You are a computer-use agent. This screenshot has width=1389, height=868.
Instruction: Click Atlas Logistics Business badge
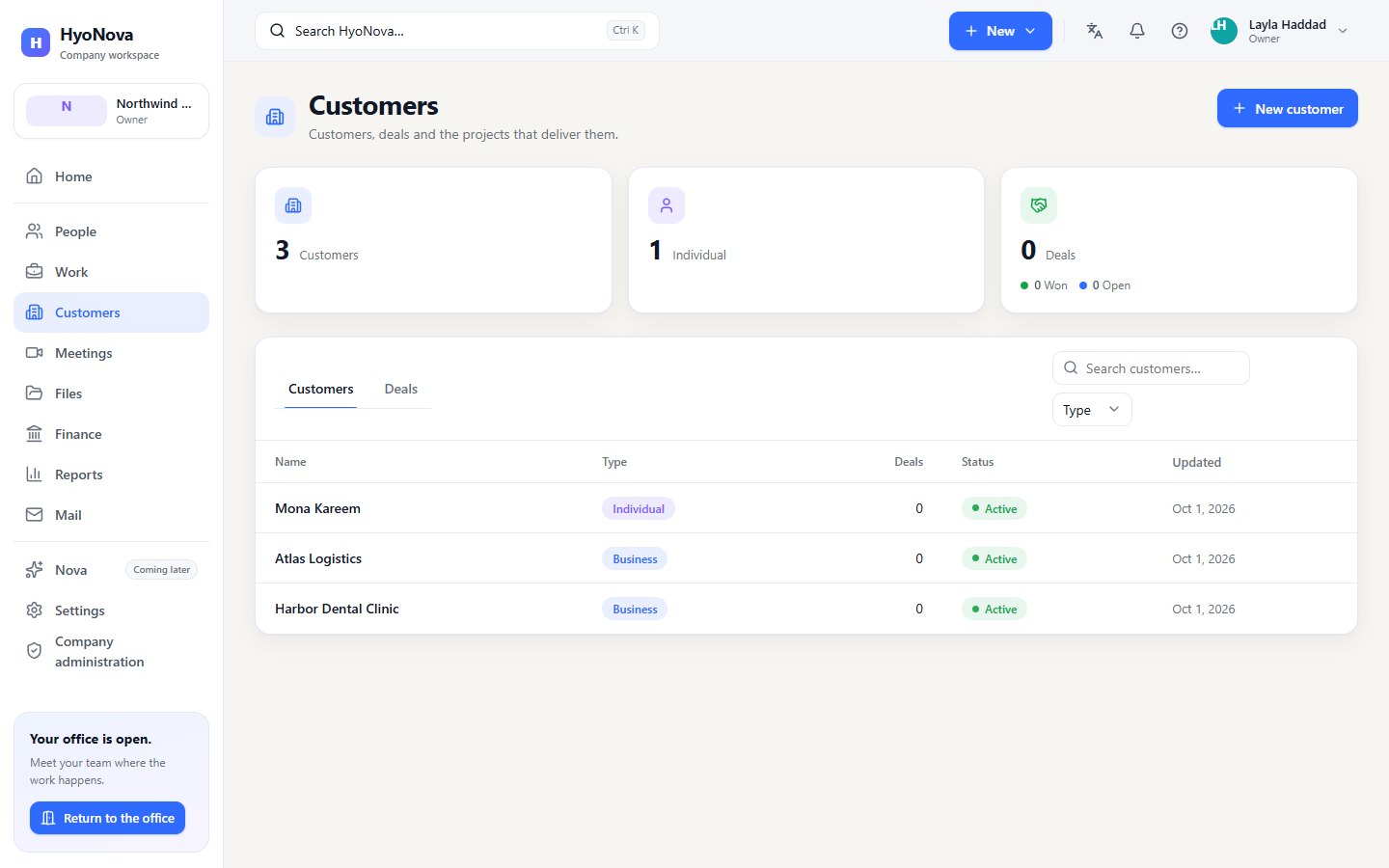(635, 558)
